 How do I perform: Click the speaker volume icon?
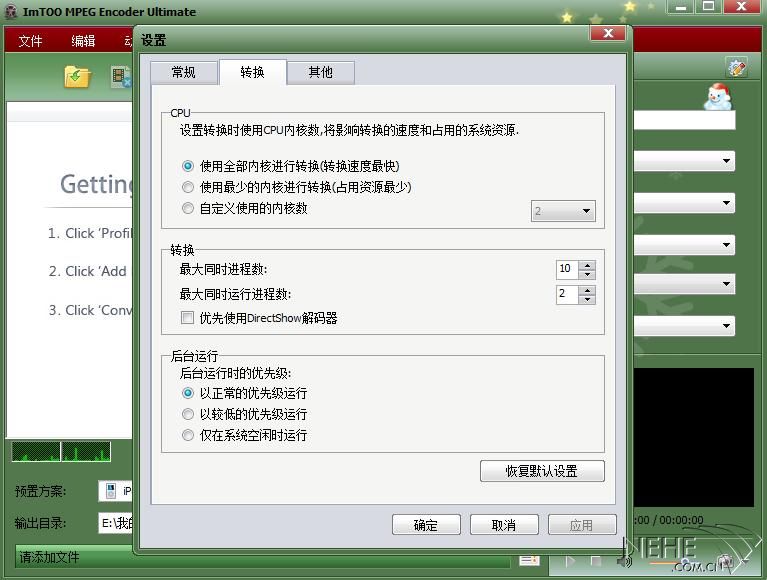[x=624, y=562]
